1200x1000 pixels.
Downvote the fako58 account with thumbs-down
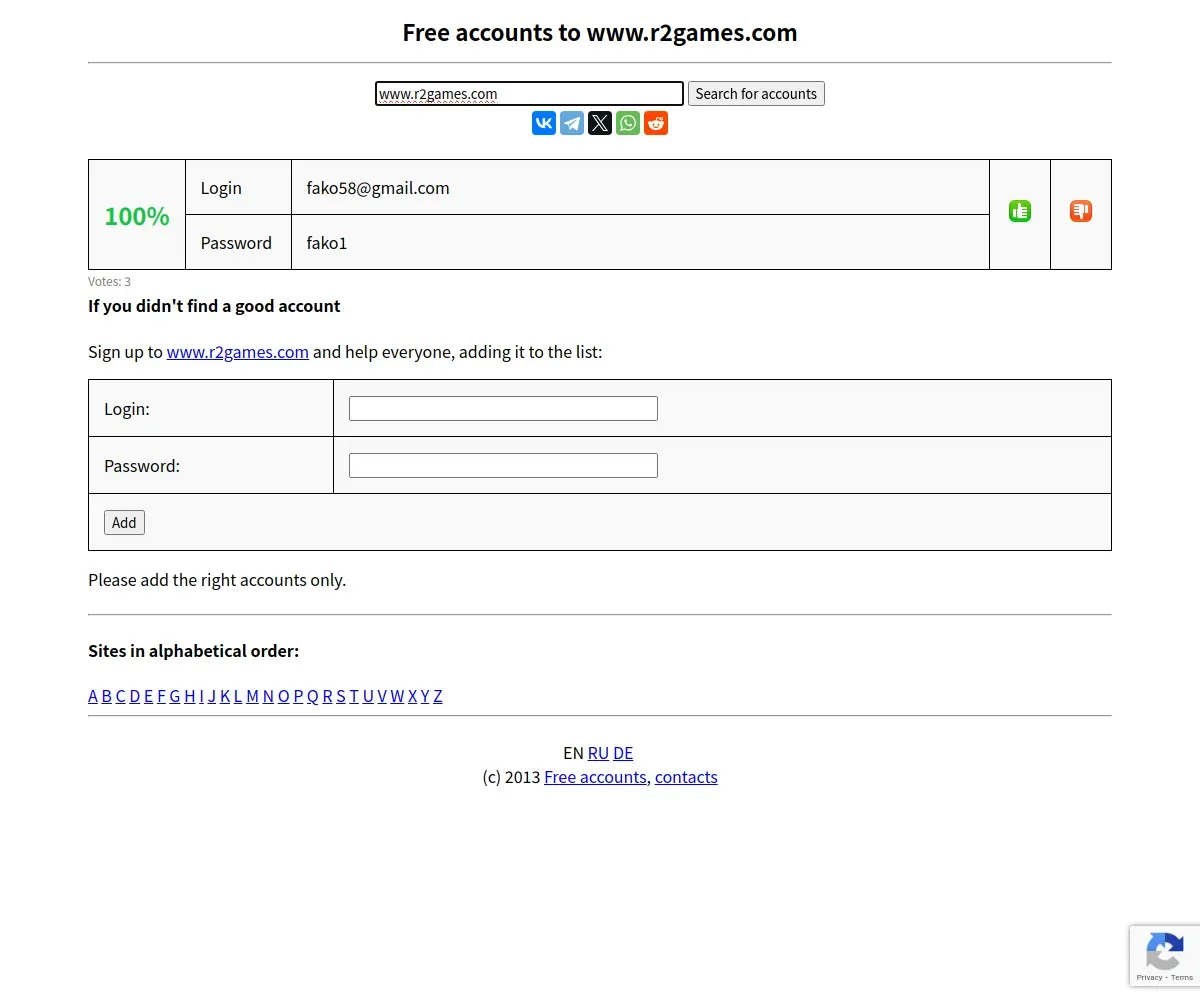coord(1081,211)
